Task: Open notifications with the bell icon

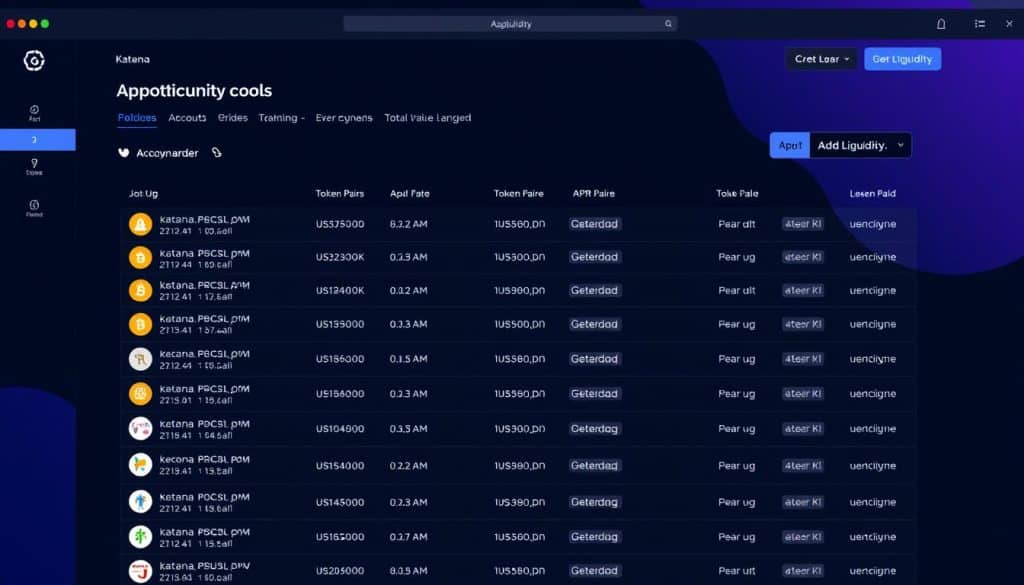Action: (941, 24)
